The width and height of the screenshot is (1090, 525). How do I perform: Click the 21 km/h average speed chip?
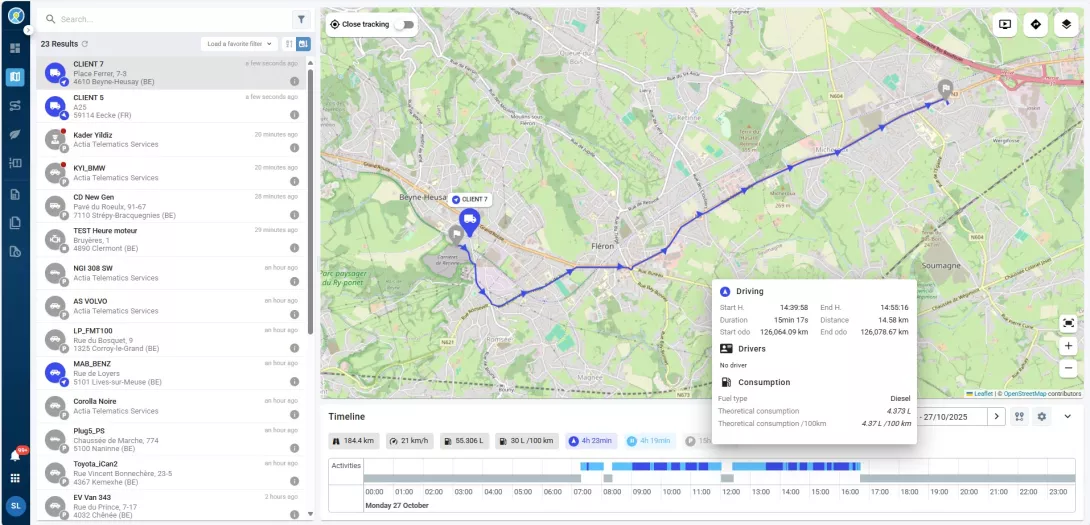(411, 441)
